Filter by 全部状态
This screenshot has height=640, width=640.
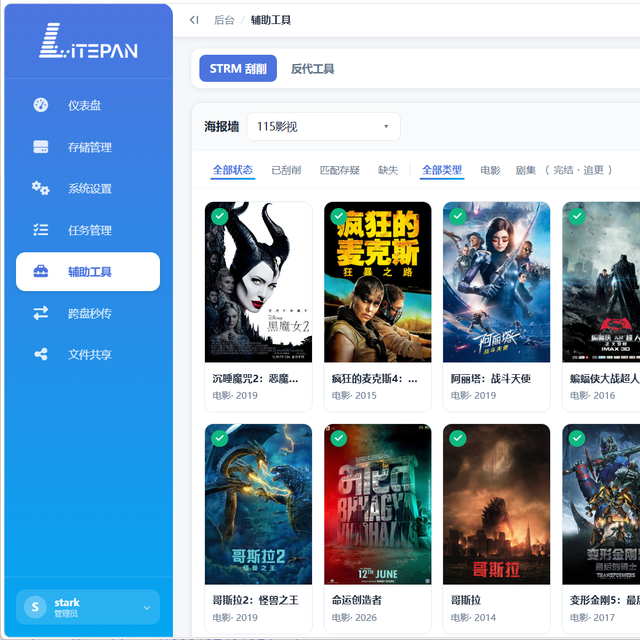233,170
